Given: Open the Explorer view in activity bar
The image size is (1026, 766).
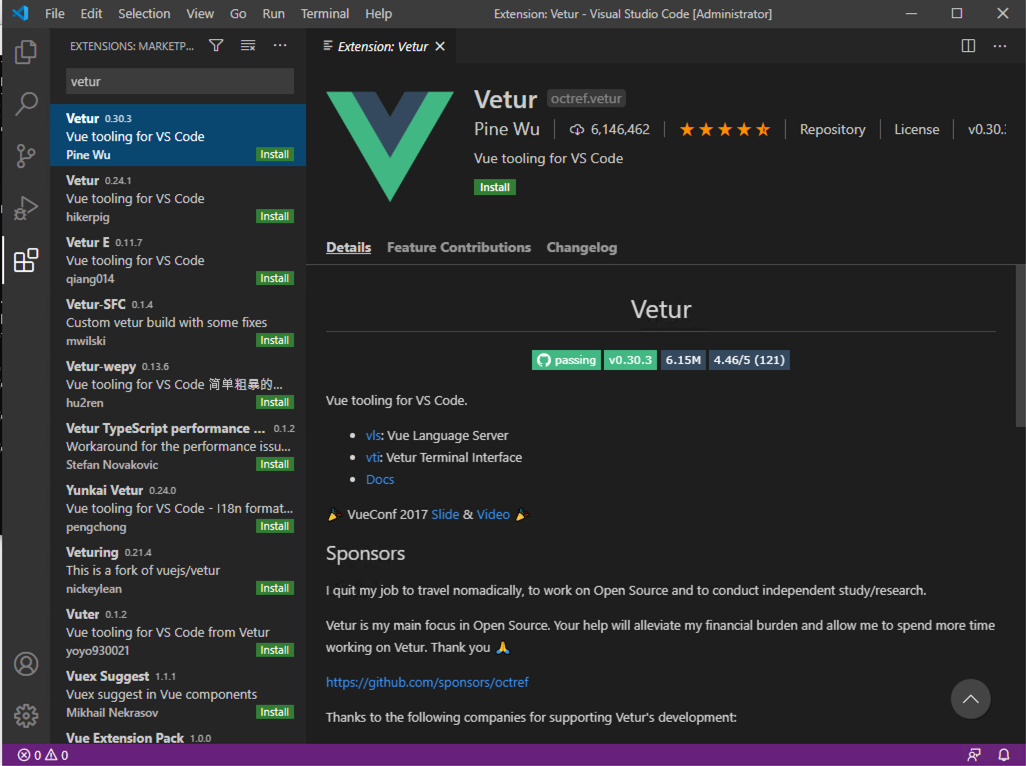Looking at the screenshot, I should coord(26,52).
